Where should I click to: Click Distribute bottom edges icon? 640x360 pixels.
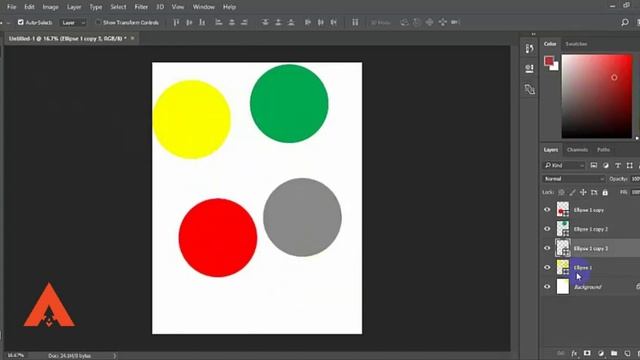(291, 22)
